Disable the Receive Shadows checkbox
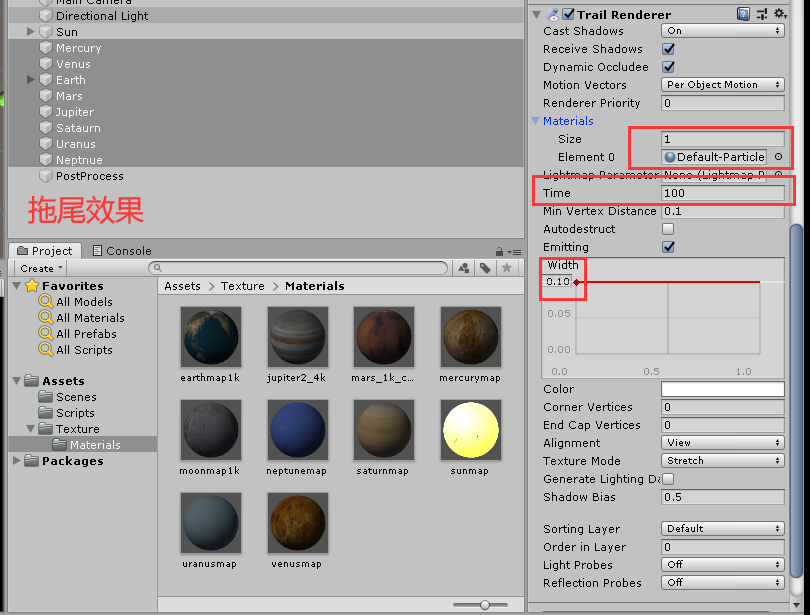The image size is (810, 615). [x=668, y=49]
